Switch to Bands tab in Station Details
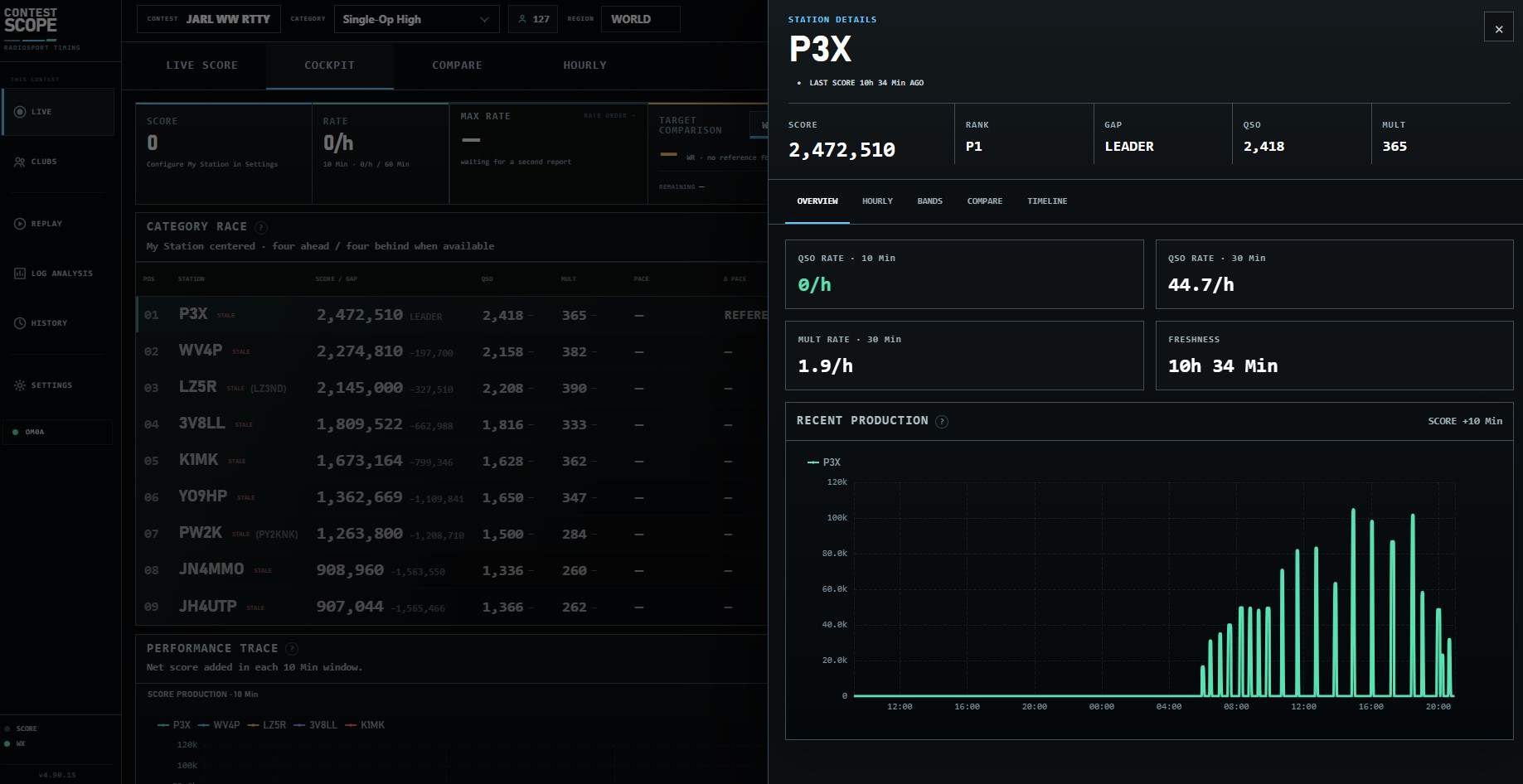 click(929, 201)
